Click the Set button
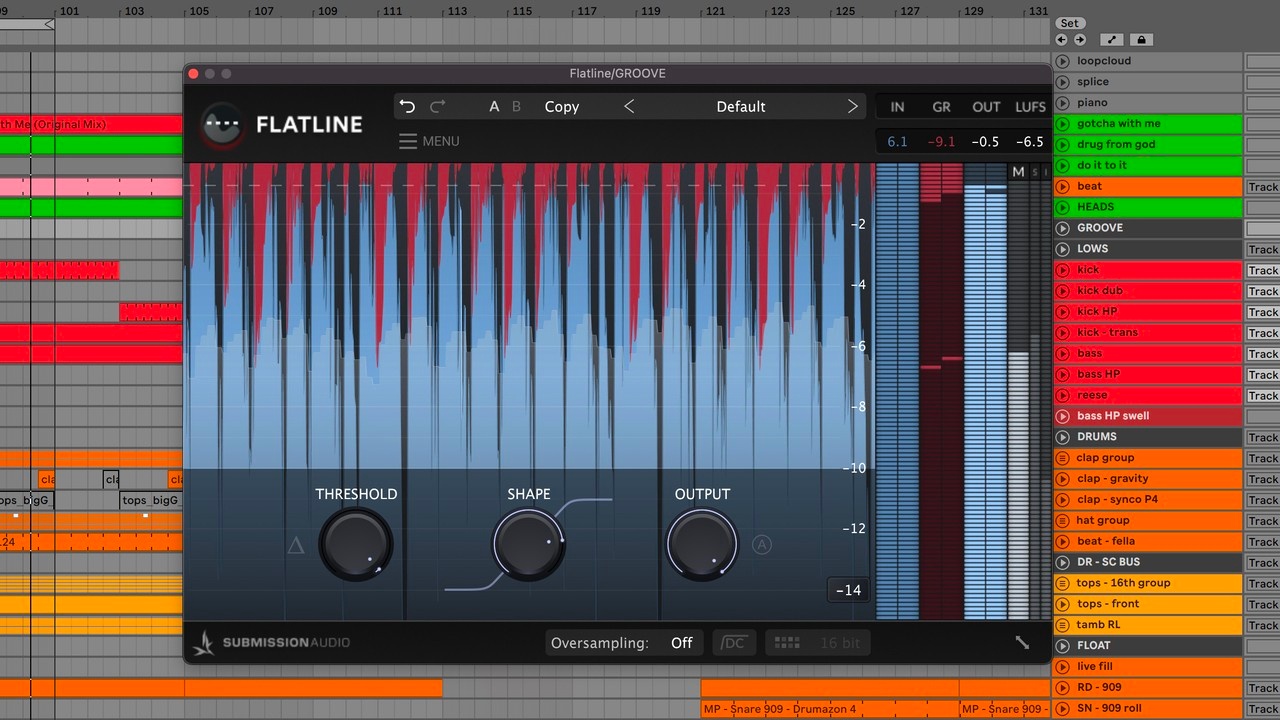1280x720 pixels. [x=1069, y=23]
